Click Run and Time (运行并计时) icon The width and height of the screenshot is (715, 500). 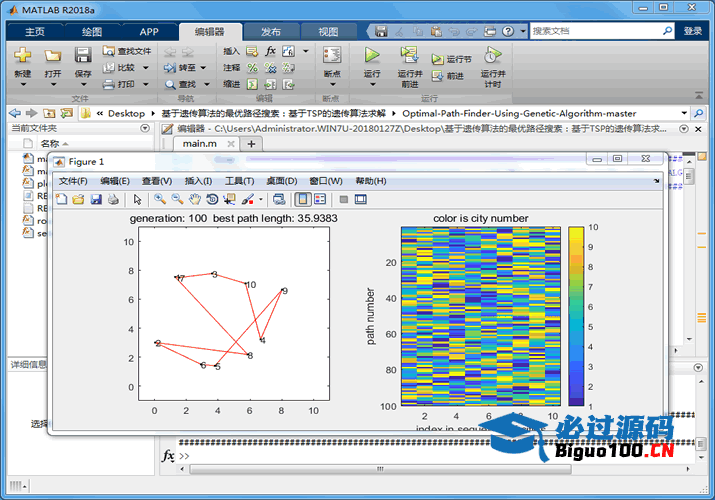pyautogui.click(x=492, y=55)
